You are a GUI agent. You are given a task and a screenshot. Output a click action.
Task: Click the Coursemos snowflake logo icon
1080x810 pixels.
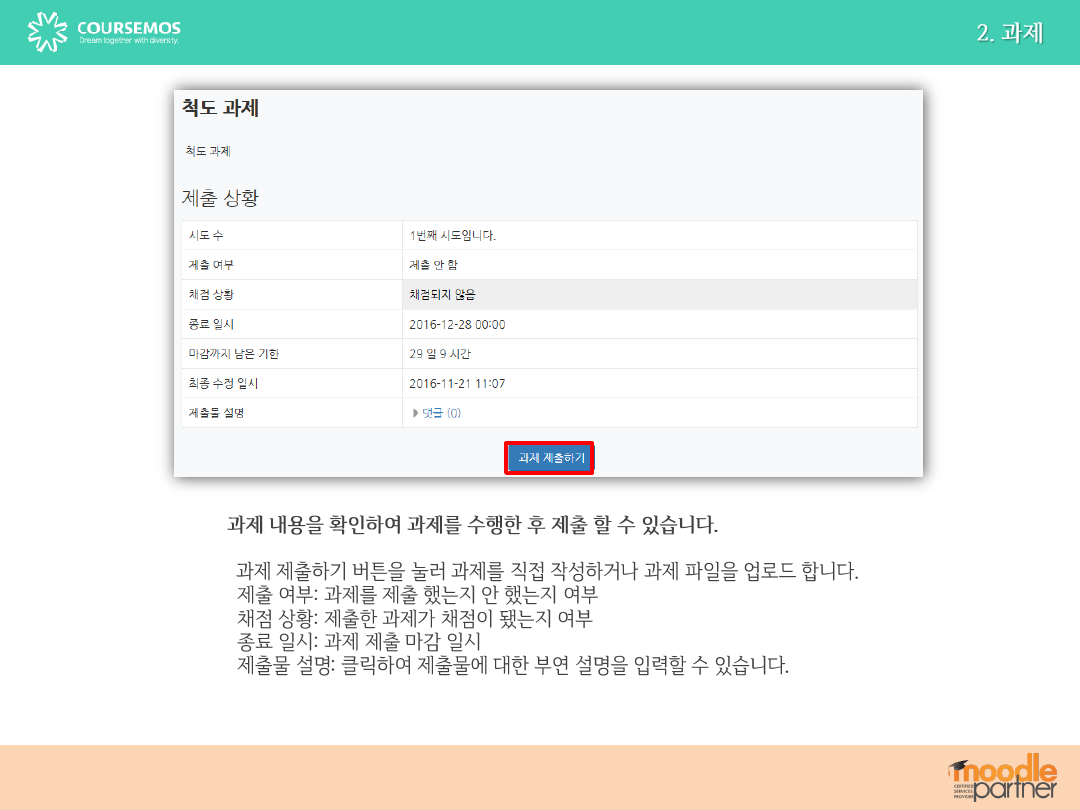[46, 32]
